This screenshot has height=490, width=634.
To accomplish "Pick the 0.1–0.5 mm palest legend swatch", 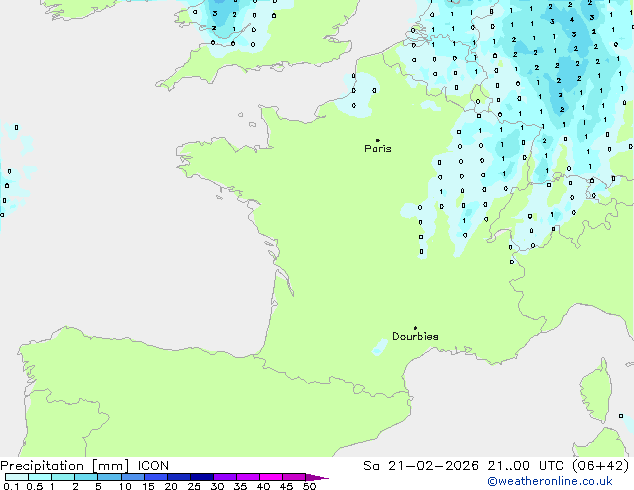I will tap(17, 477).
